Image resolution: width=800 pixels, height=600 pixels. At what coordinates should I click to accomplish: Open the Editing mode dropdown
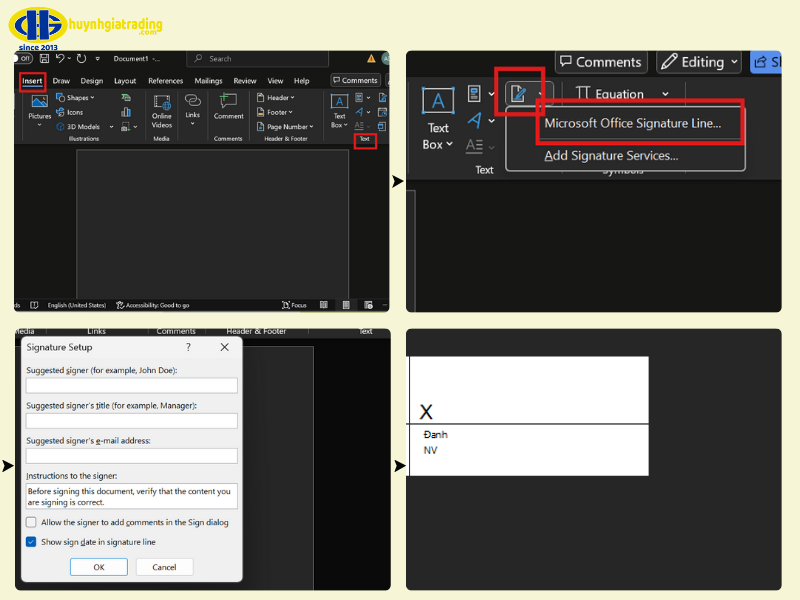pyautogui.click(x=700, y=62)
